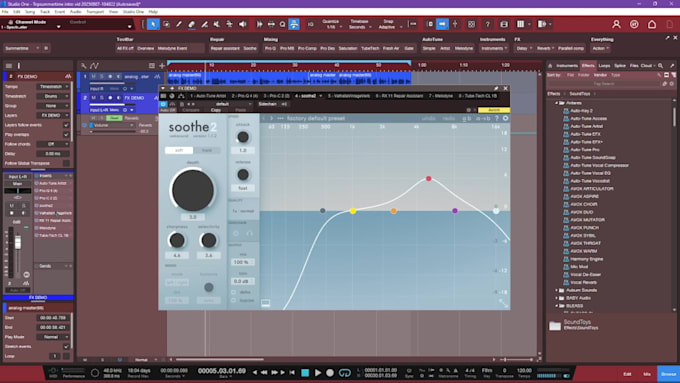
Task: Click the user account icon
Action: [x=616, y=24]
